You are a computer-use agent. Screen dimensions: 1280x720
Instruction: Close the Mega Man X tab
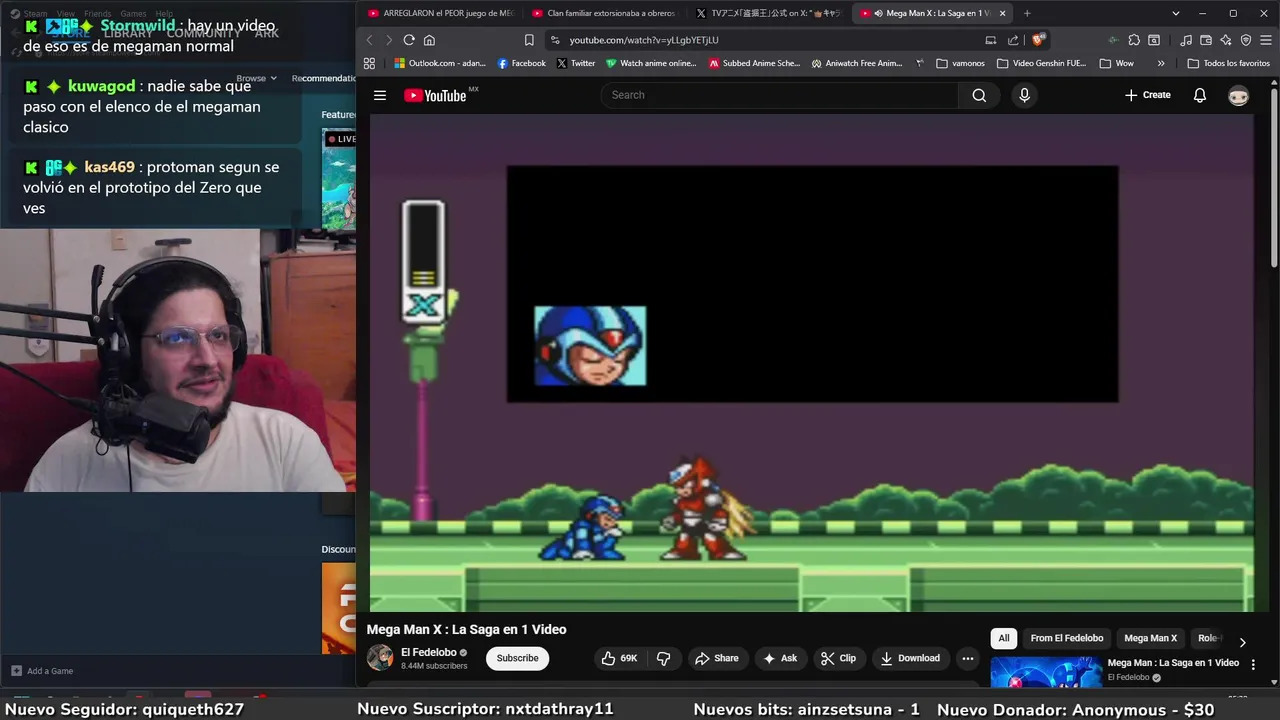1002,13
